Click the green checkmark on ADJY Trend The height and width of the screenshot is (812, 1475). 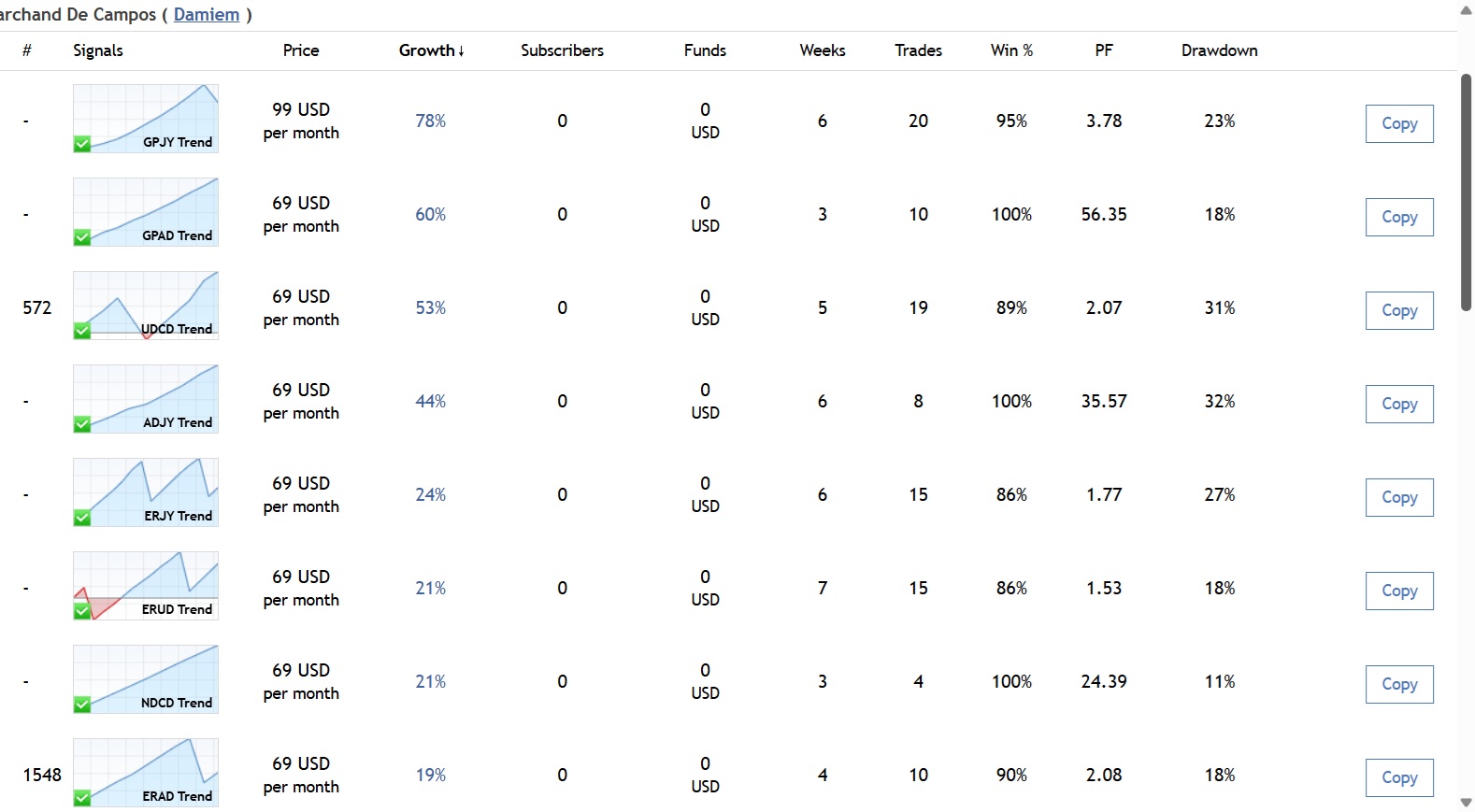coord(82,424)
